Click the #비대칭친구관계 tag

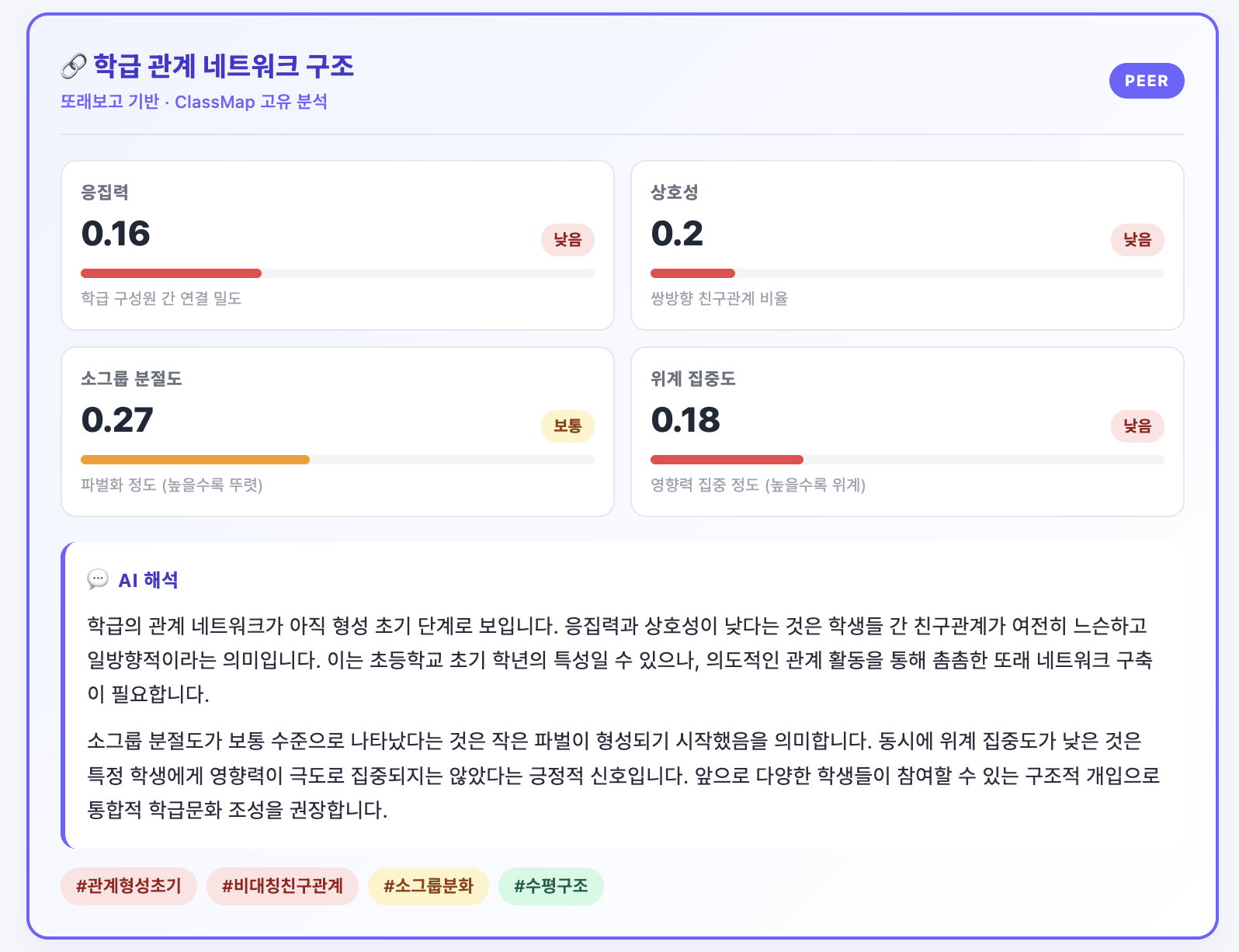click(283, 886)
